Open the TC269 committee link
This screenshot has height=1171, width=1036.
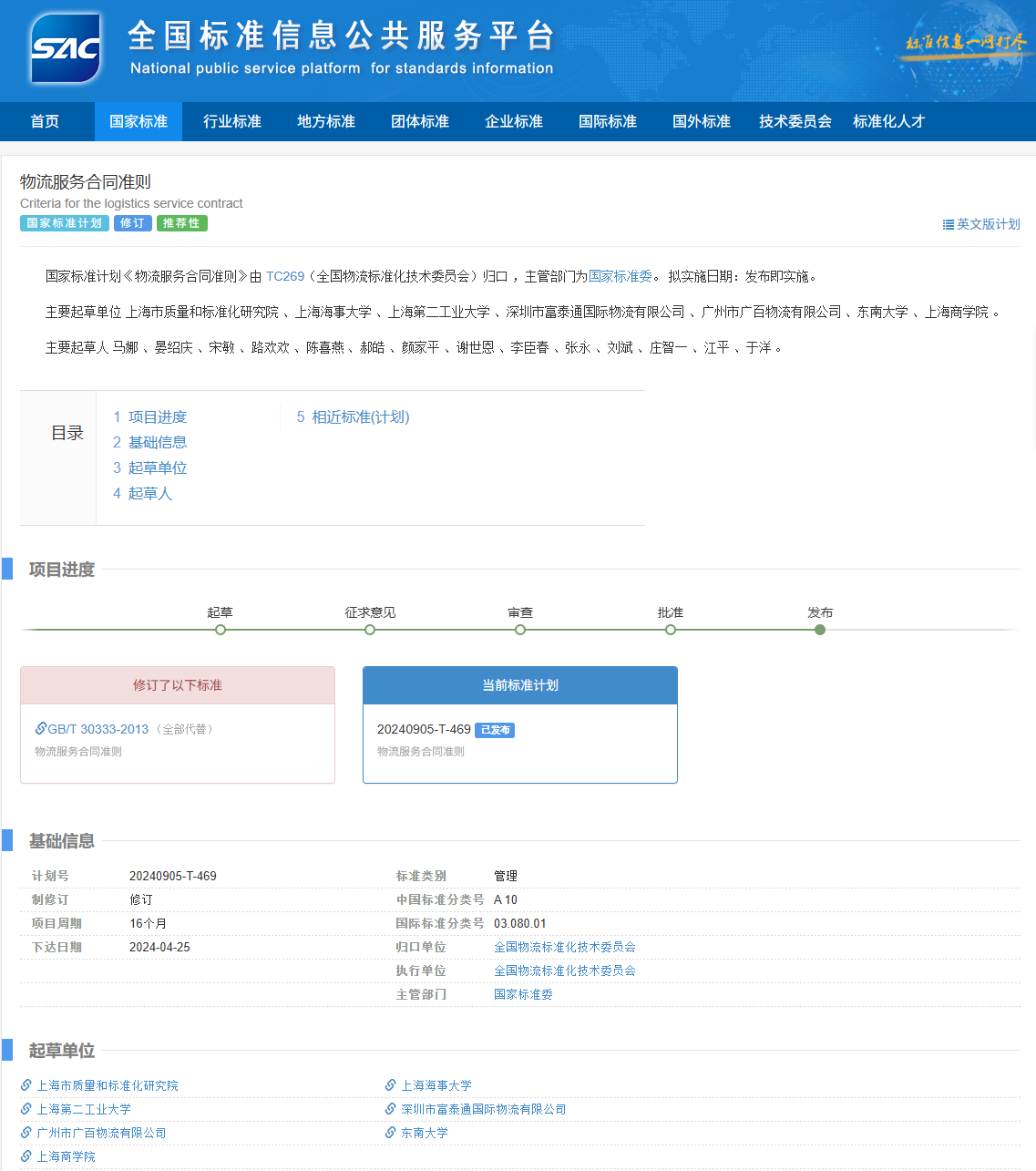pyautogui.click(x=285, y=276)
